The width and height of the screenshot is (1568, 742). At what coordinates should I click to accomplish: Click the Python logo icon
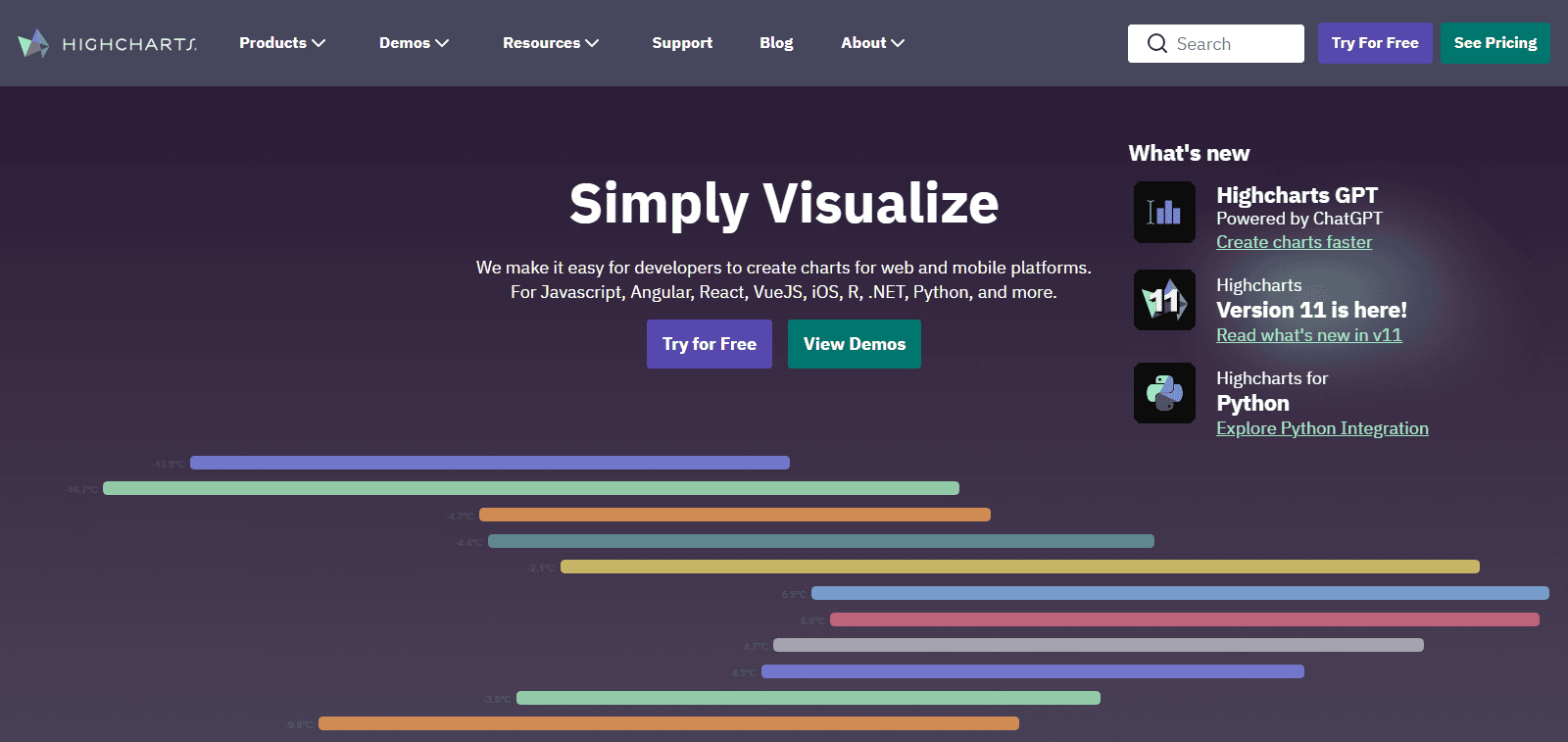click(1164, 393)
